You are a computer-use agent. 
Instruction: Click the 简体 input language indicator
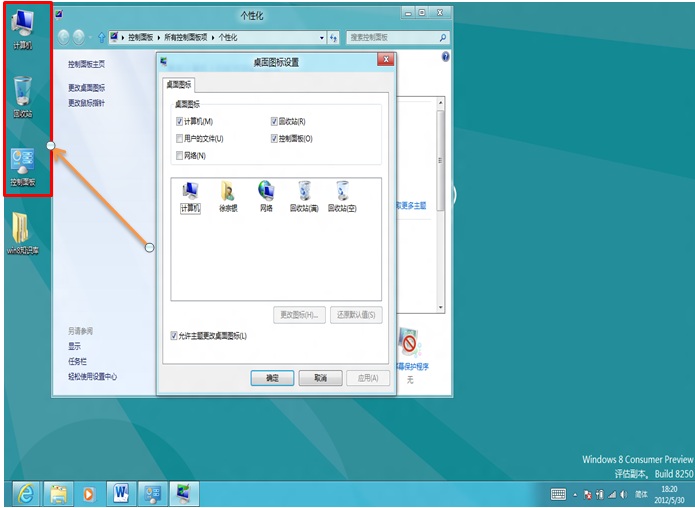point(641,494)
